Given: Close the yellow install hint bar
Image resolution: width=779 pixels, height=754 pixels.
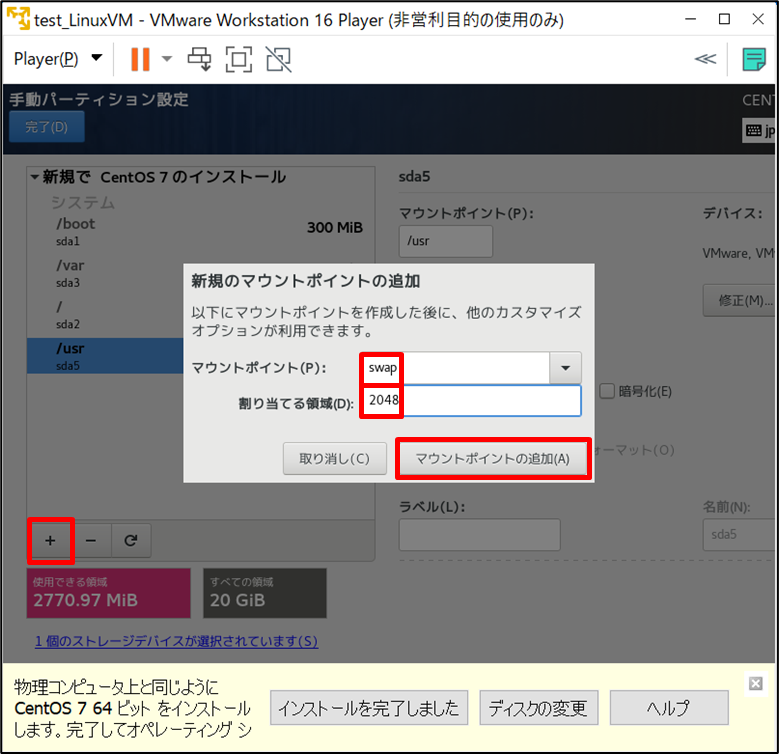Looking at the screenshot, I should click(756, 684).
